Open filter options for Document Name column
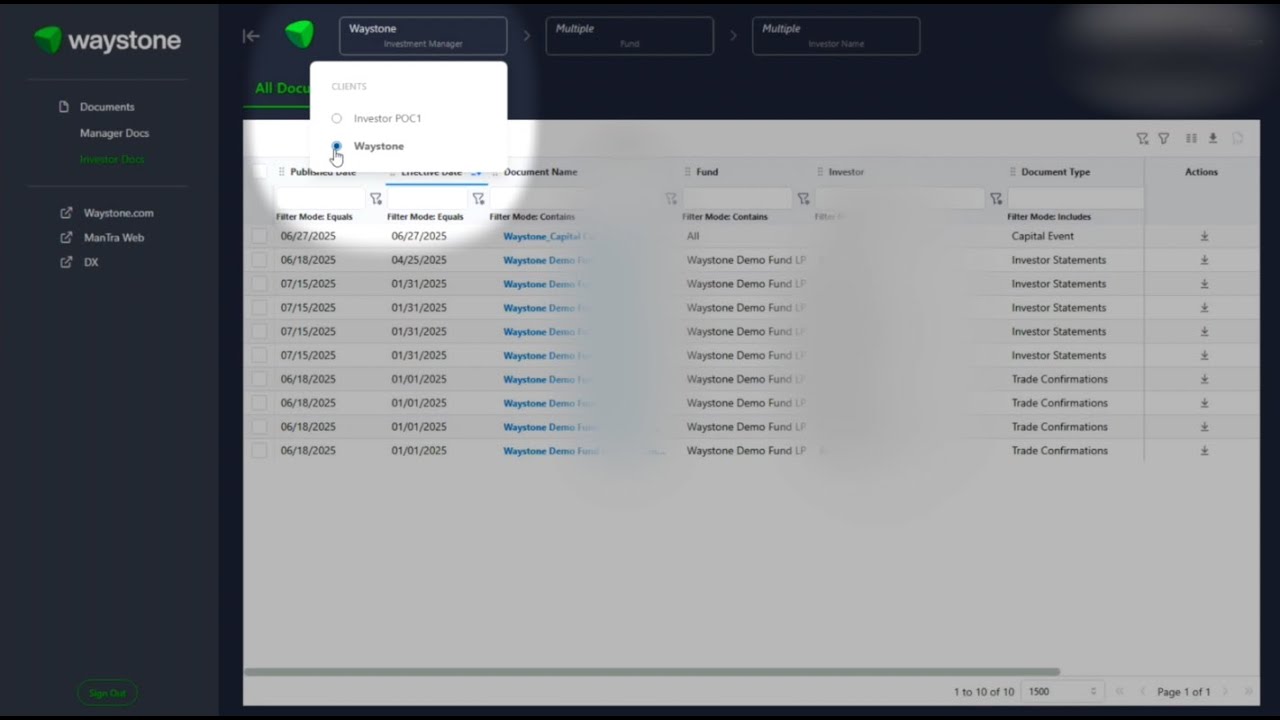The height and width of the screenshot is (720, 1280). [x=671, y=199]
